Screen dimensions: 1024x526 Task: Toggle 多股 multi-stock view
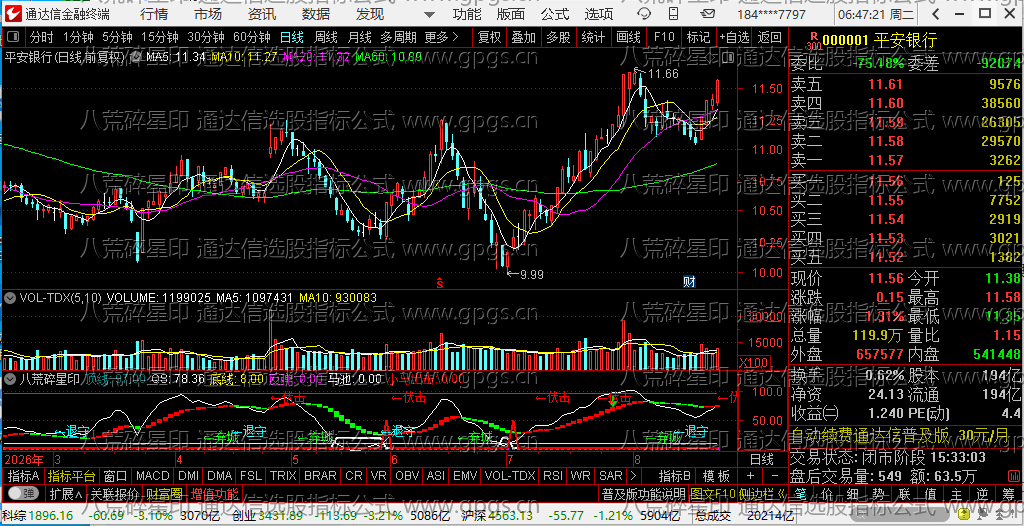pos(558,37)
